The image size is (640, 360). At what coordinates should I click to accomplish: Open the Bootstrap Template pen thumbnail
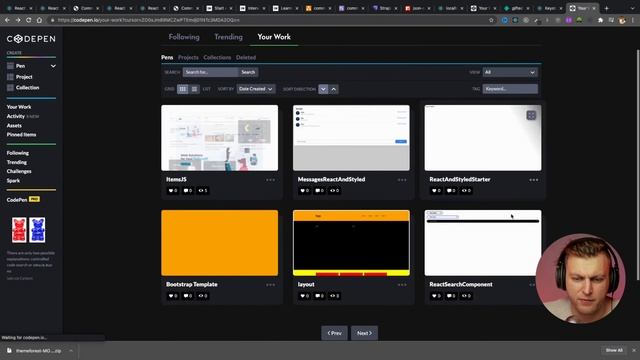point(220,243)
